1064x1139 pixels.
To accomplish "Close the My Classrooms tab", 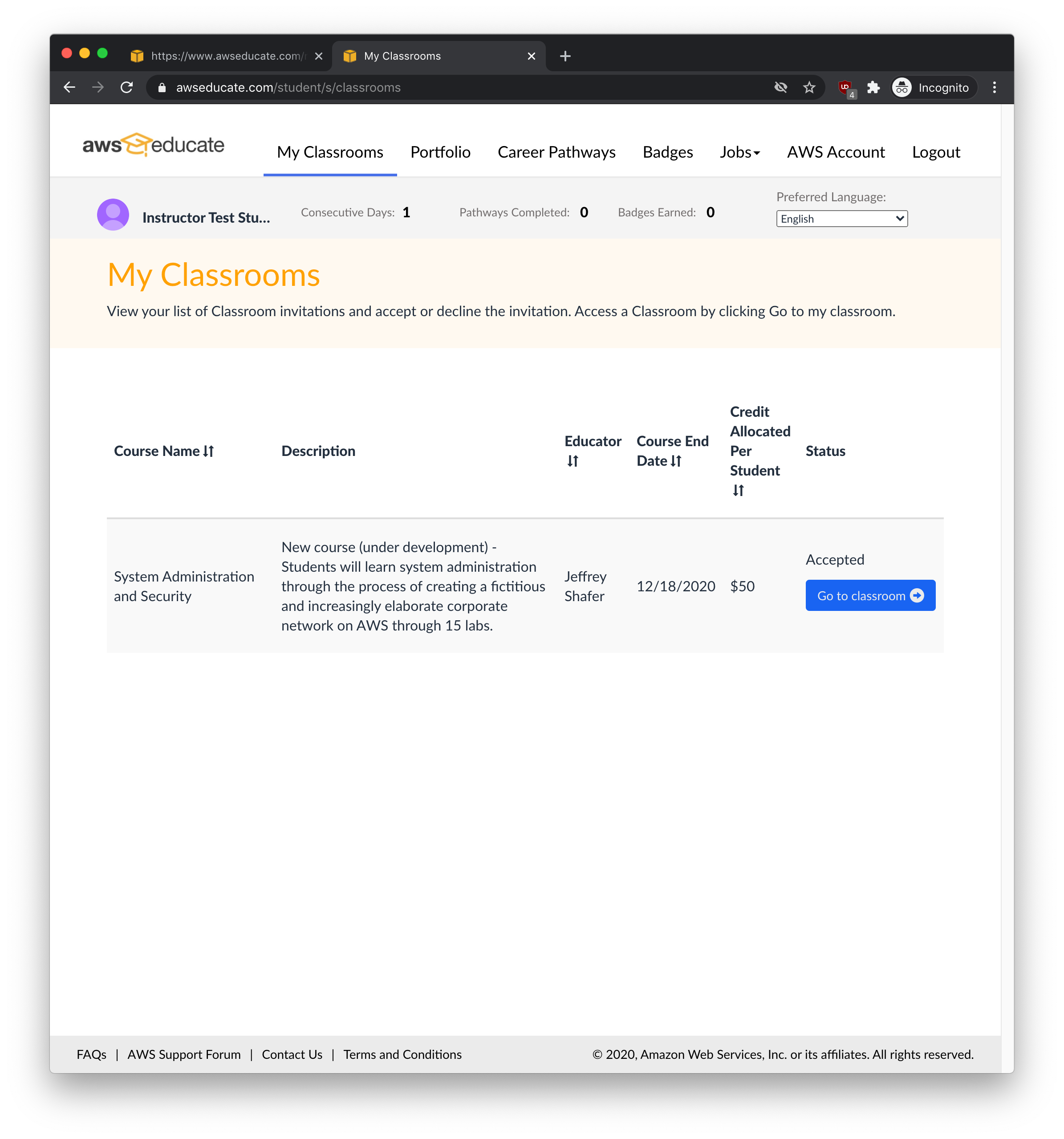I will [531, 56].
